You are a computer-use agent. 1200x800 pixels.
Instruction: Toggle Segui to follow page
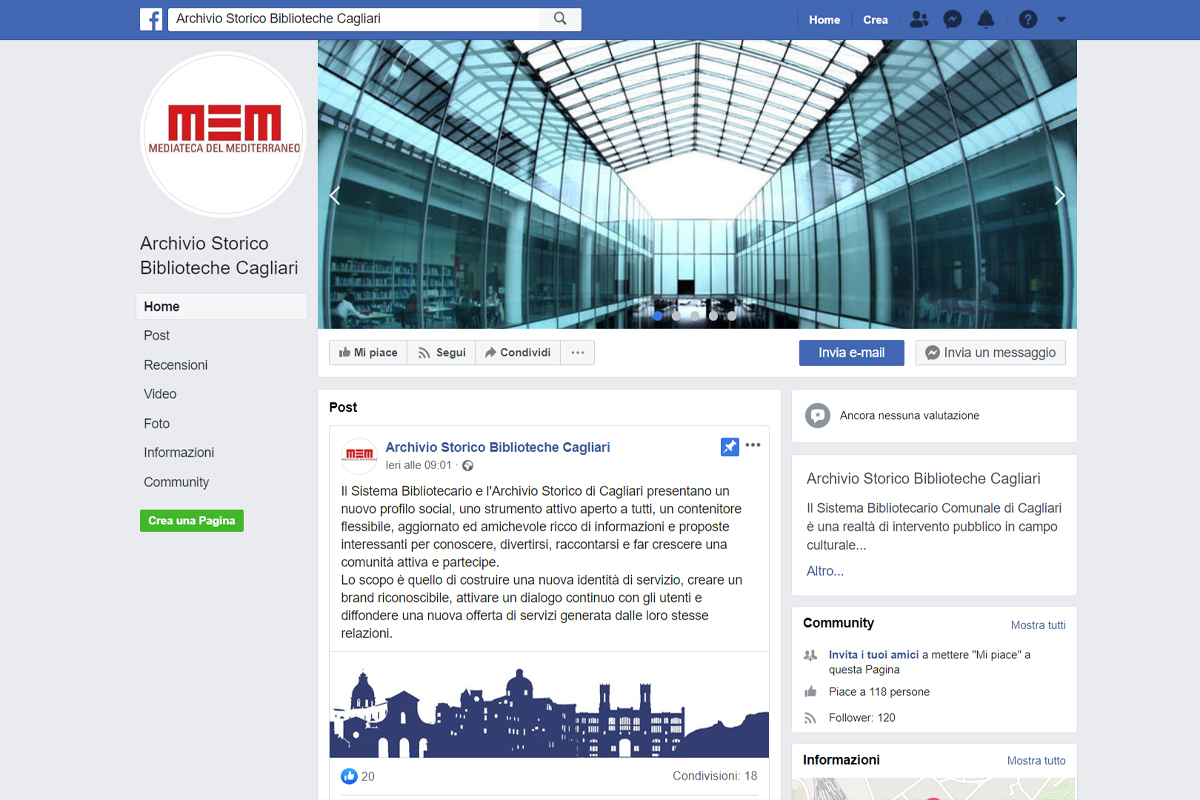pos(441,353)
